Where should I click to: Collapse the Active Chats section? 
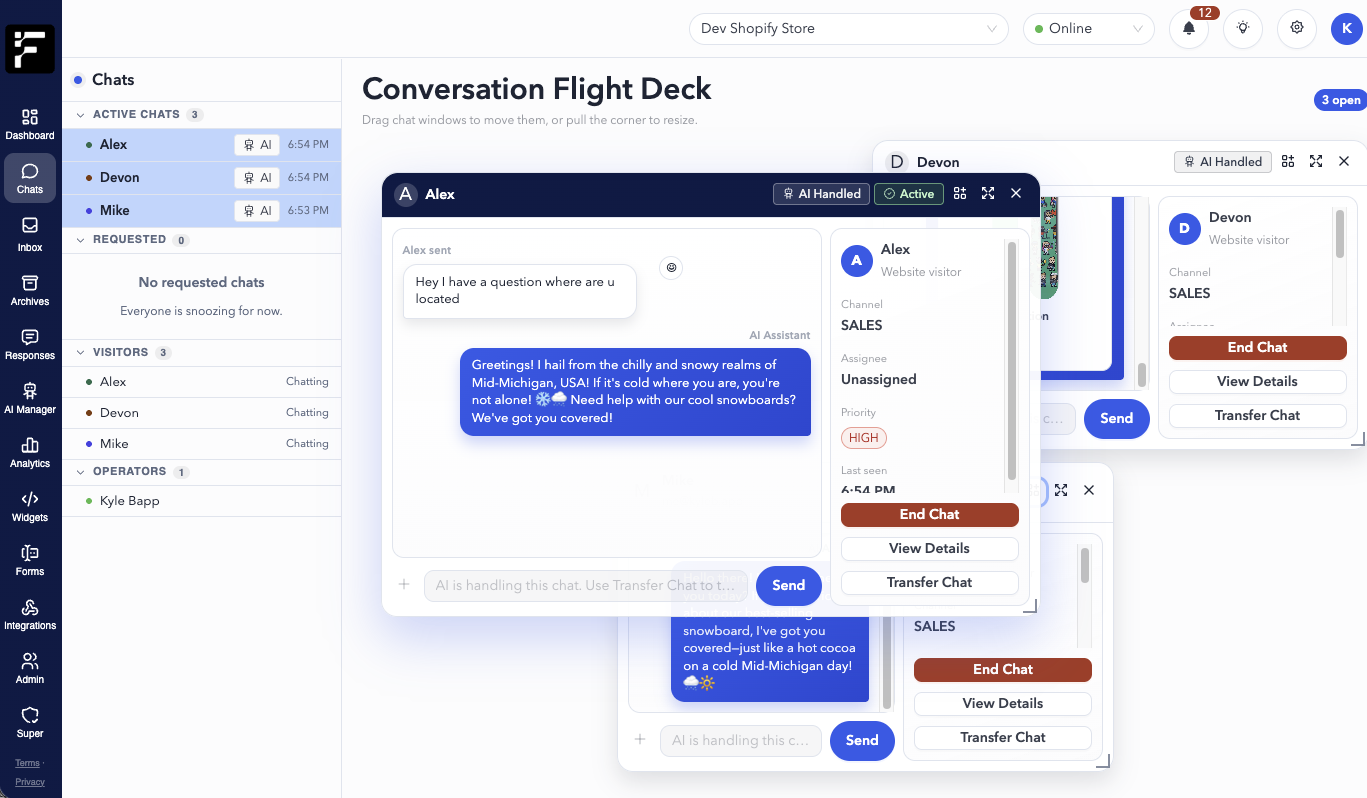pyautogui.click(x=79, y=114)
